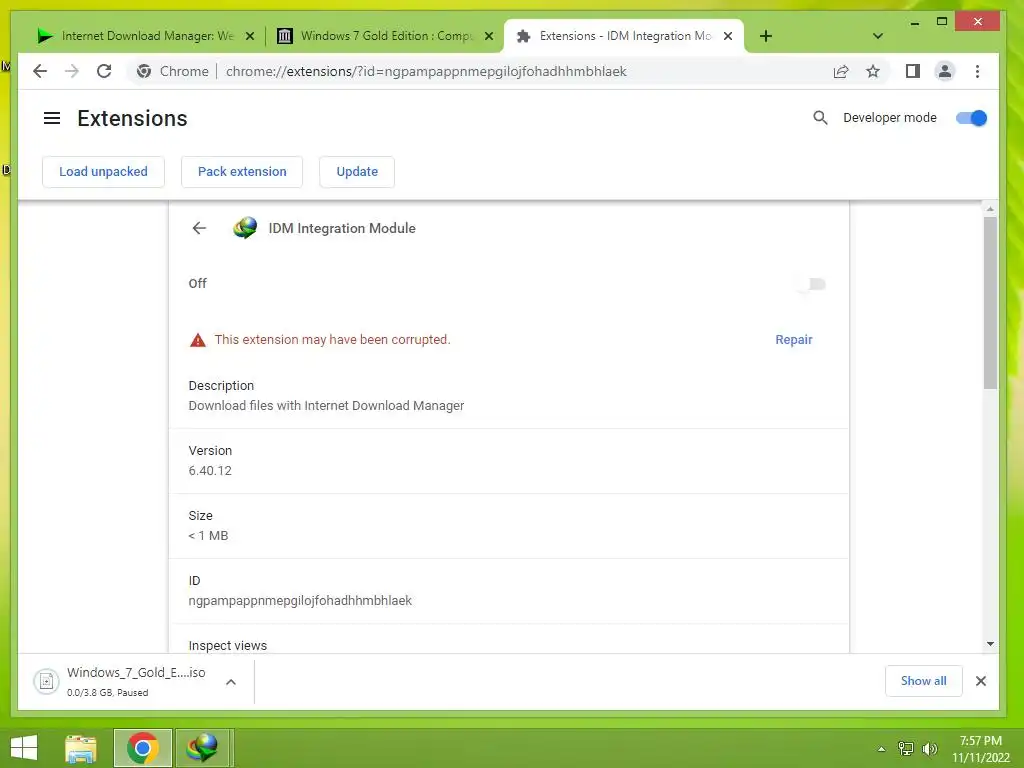Close the downloads bar
Screen dimensions: 1024x768
981,681
